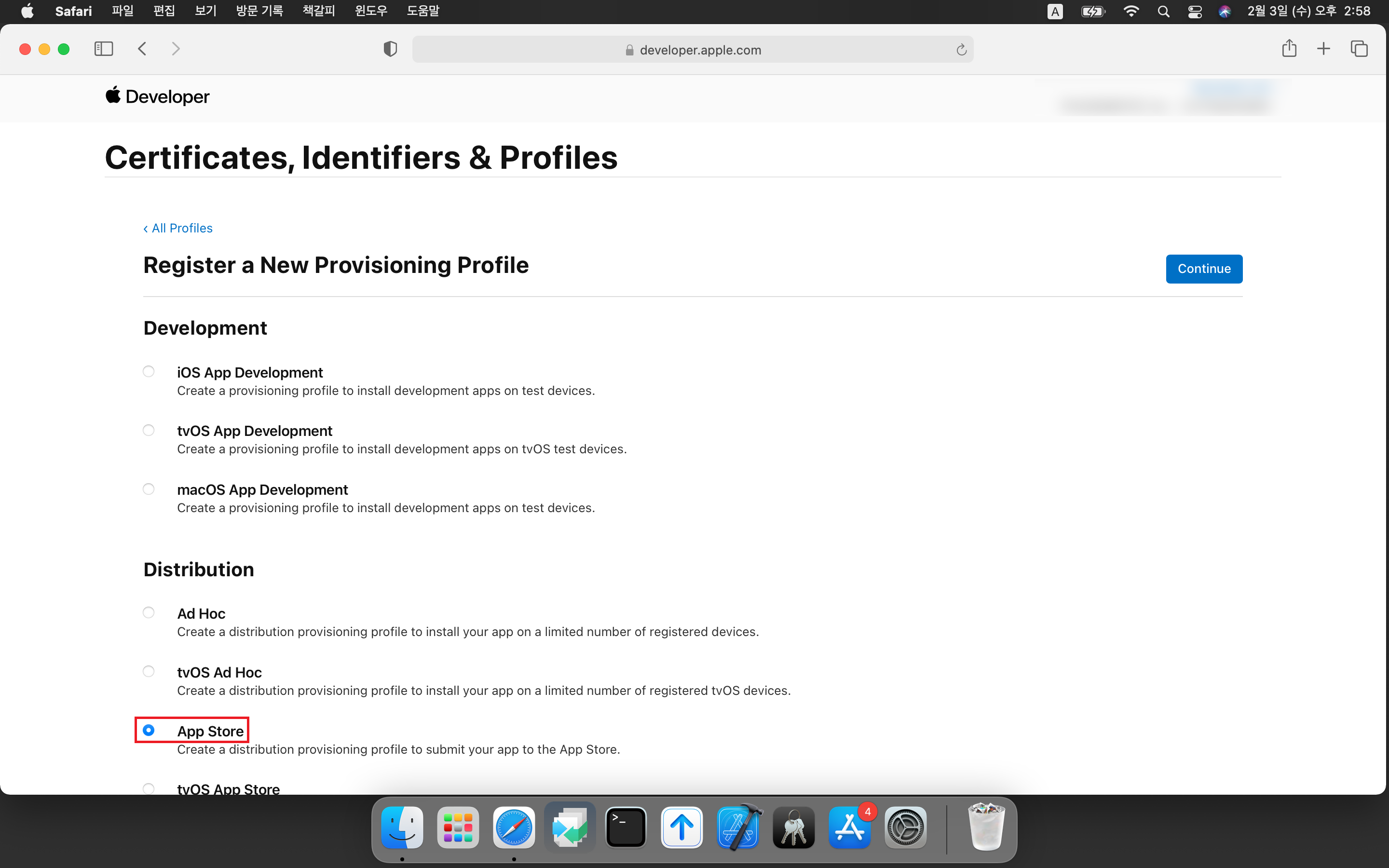Image resolution: width=1389 pixels, height=868 pixels.
Task: Select the iOS App Development radio button
Action: coord(149,371)
